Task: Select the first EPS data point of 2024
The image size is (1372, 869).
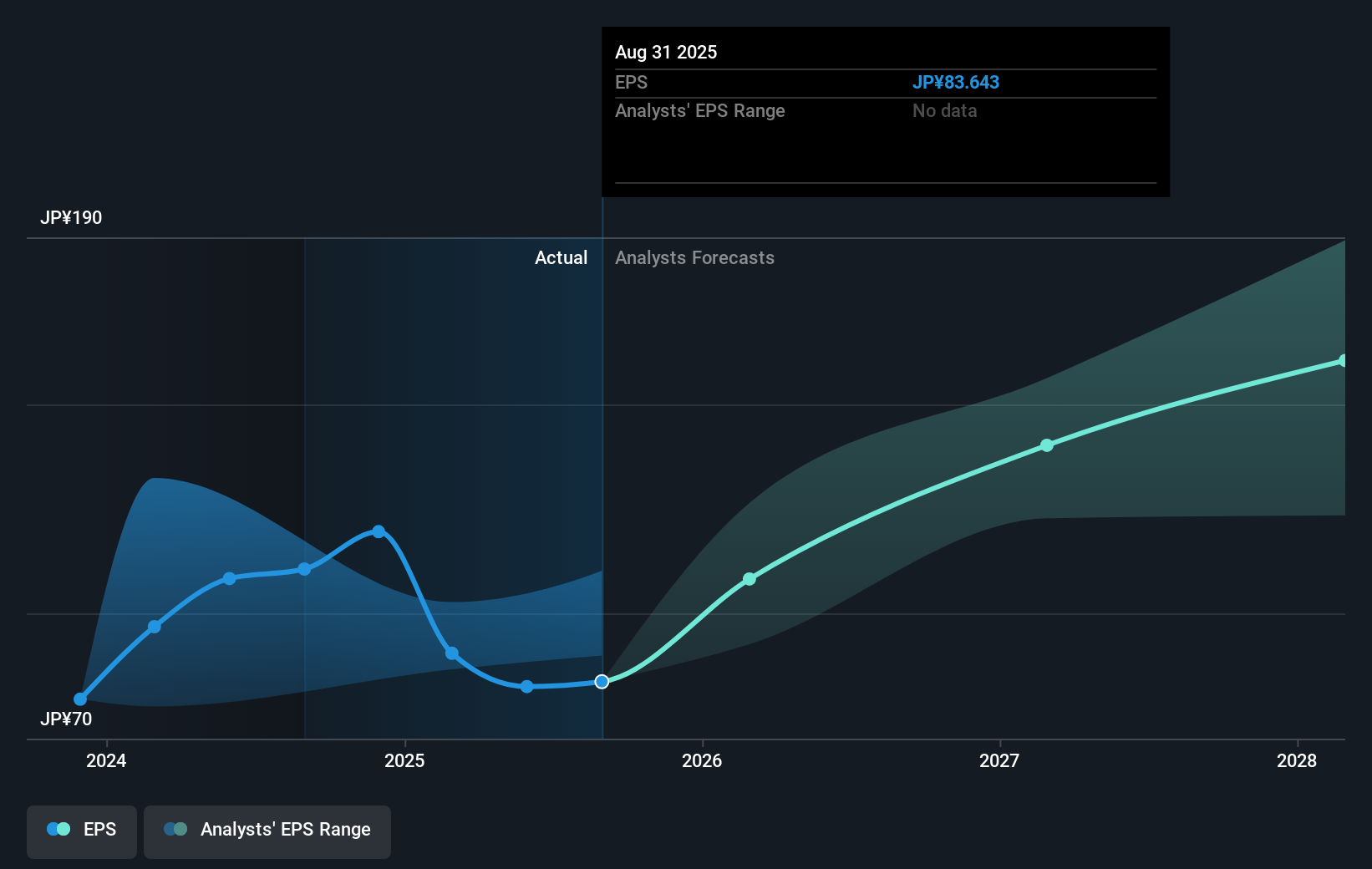Action: tap(80, 699)
